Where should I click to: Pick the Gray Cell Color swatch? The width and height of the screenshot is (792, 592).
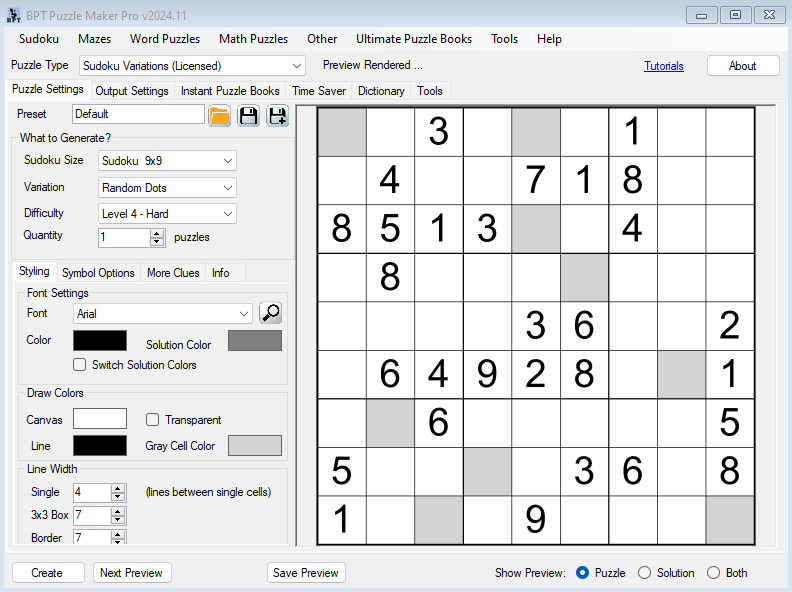[255, 446]
